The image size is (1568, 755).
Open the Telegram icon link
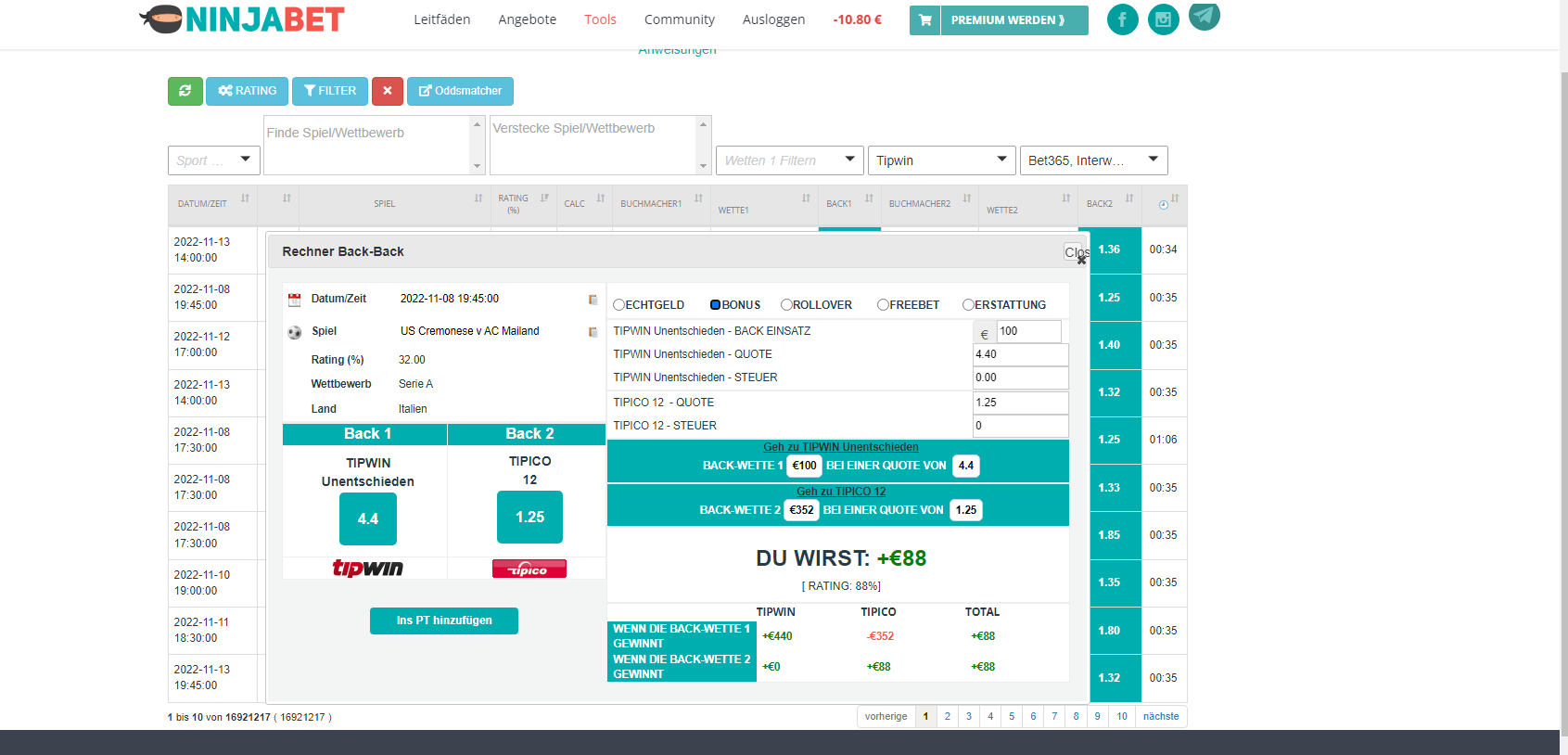1204,15
